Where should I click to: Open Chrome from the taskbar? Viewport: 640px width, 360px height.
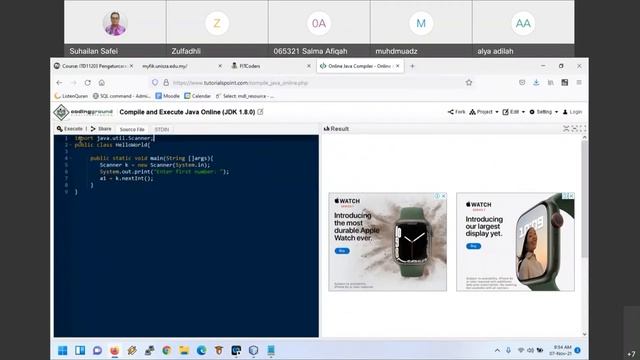point(167,350)
